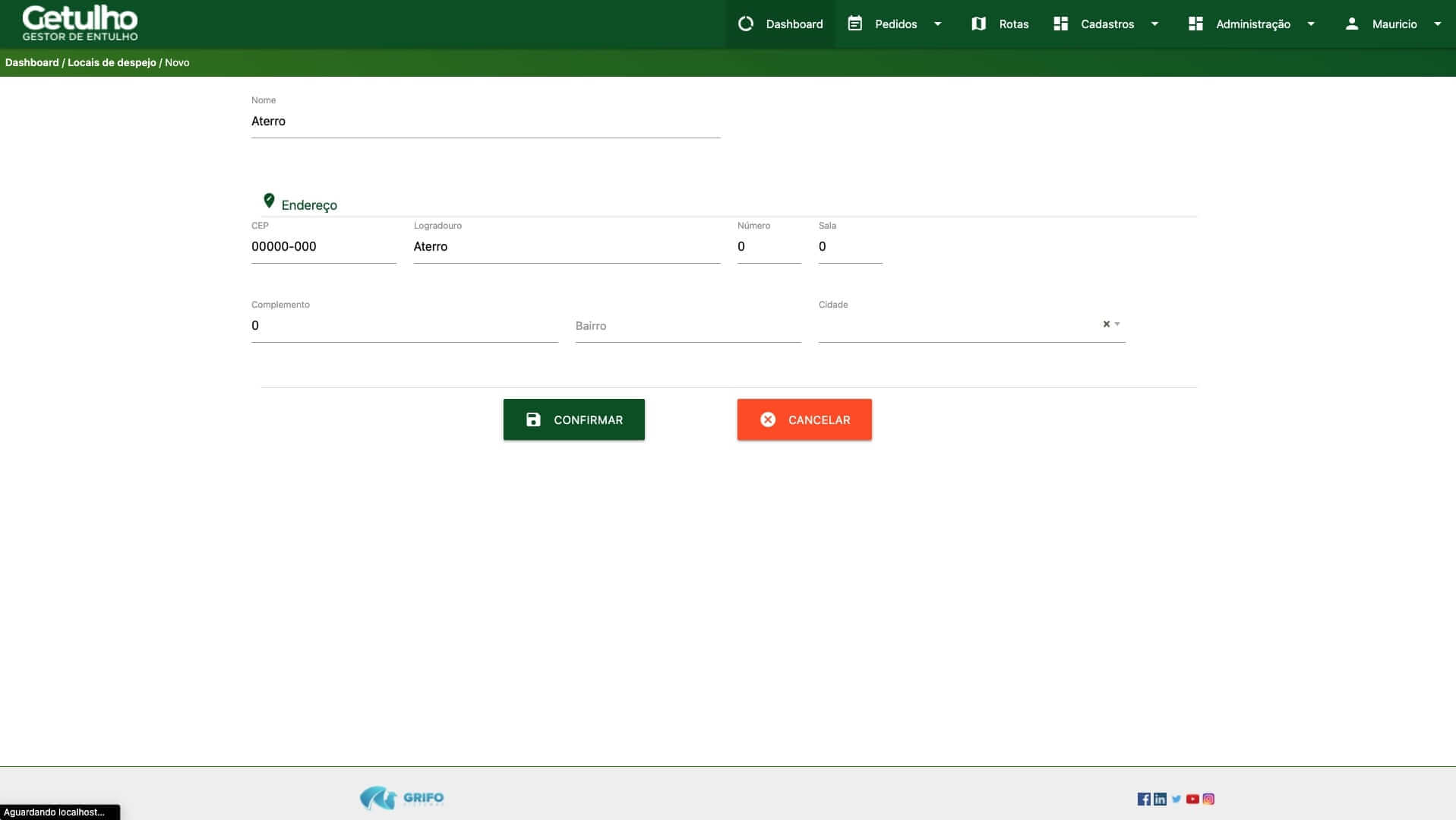Click the Endereço section heading
1456x820 pixels.
click(x=309, y=205)
